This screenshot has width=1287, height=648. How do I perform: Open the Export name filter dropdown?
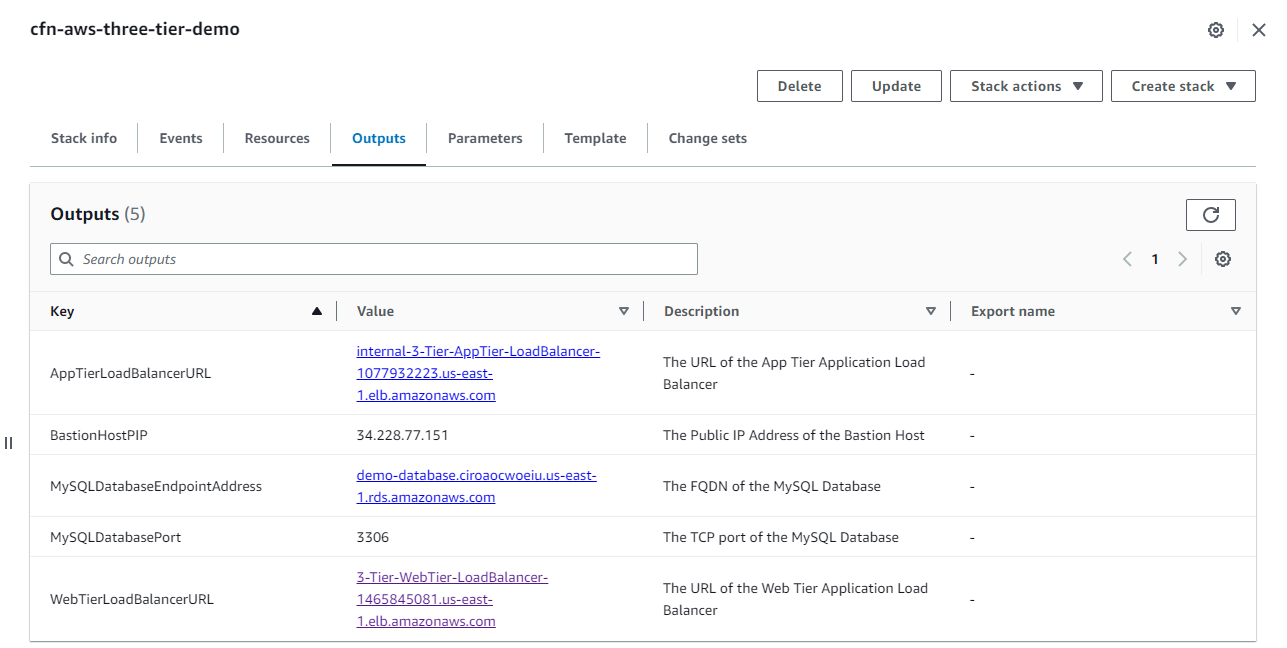(1236, 310)
